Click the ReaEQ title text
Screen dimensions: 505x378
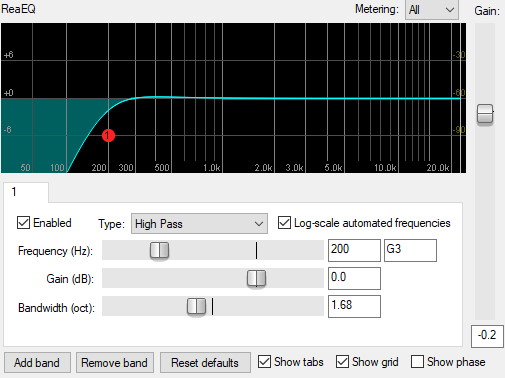click(x=18, y=9)
